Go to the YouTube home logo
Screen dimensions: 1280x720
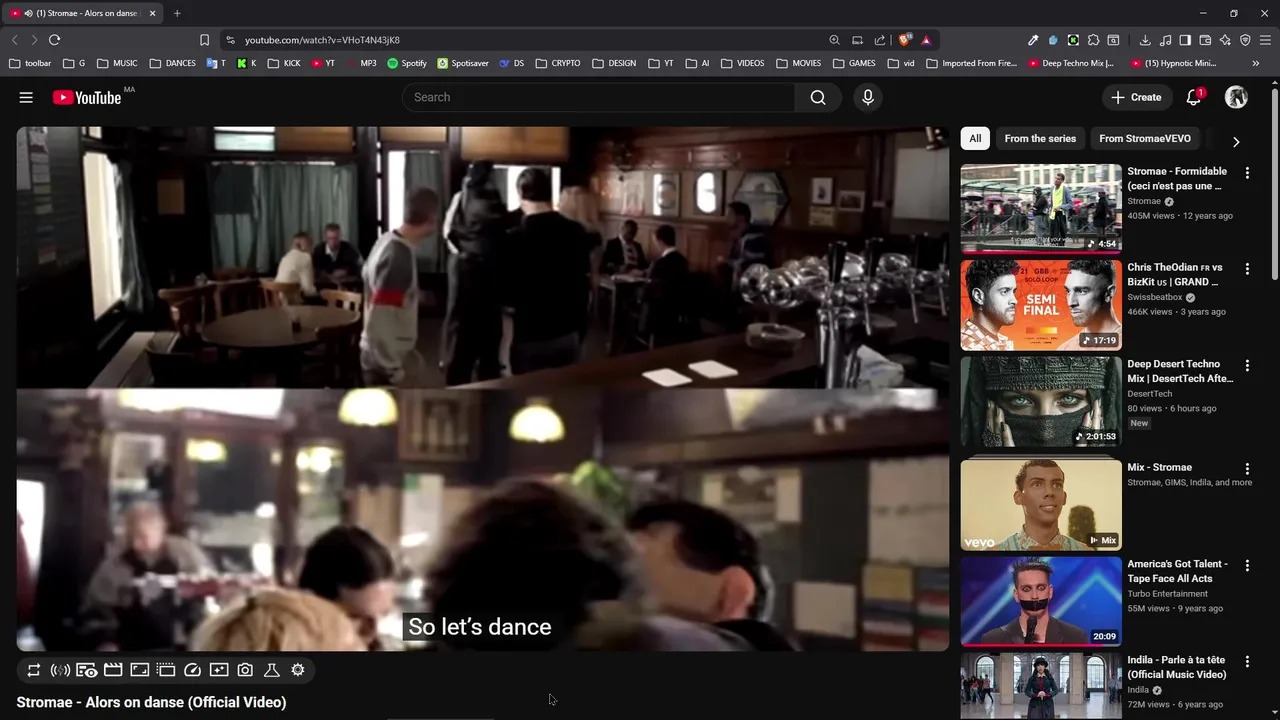pyautogui.click(x=87, y=97)
